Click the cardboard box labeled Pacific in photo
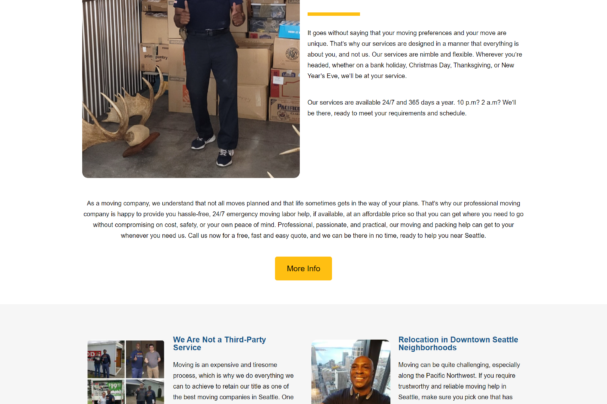 [284, 110]
